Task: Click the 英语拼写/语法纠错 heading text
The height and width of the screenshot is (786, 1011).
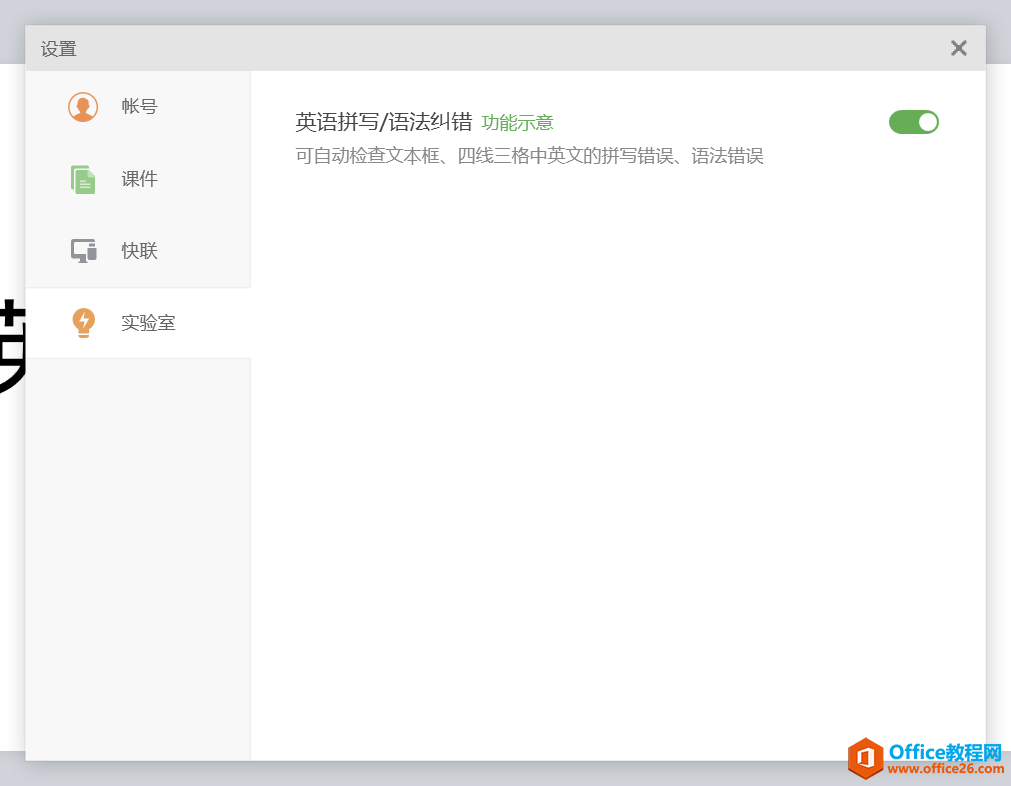Action: (x=384, y=122)
